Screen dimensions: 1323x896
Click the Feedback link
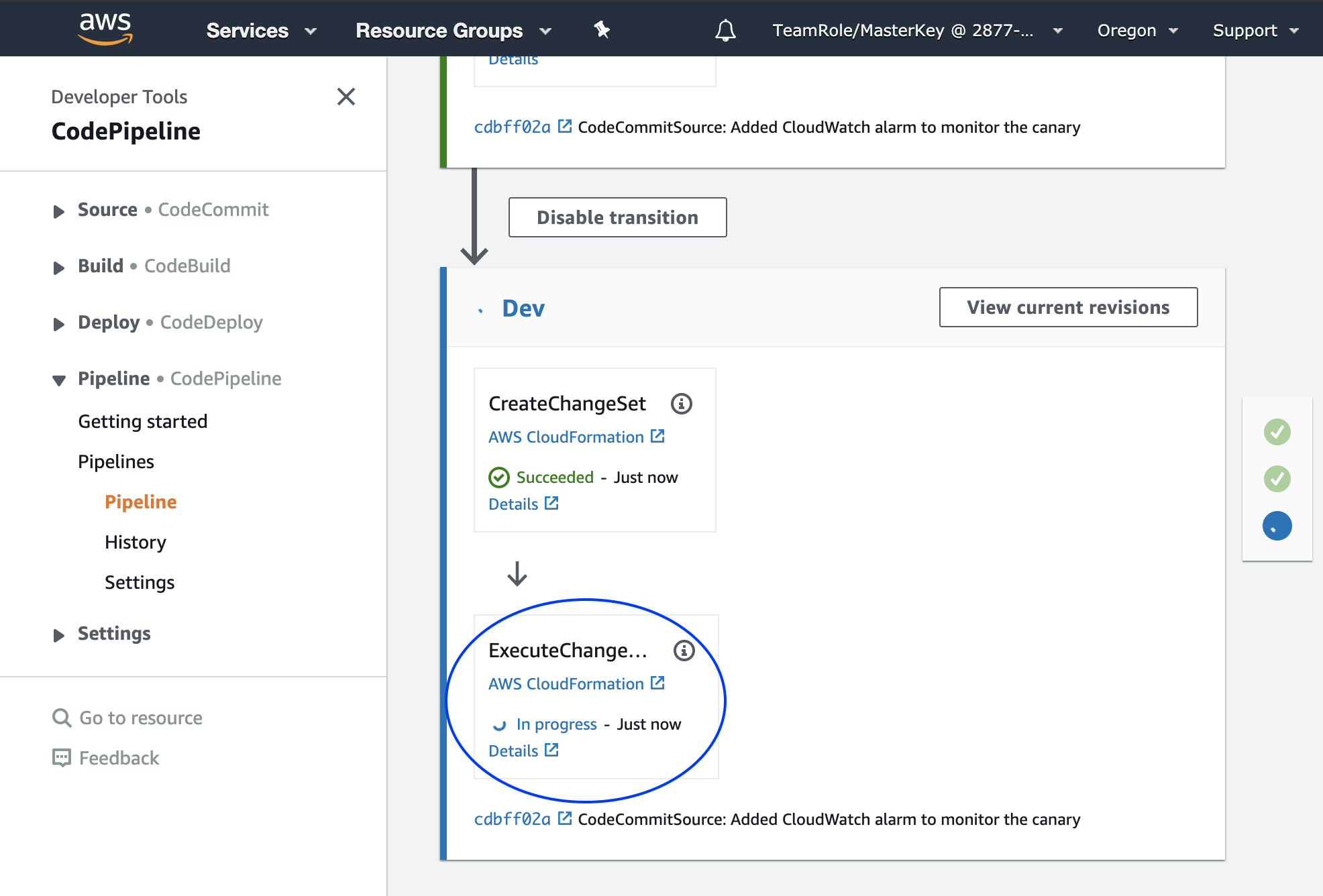click(x=119, y=758)
